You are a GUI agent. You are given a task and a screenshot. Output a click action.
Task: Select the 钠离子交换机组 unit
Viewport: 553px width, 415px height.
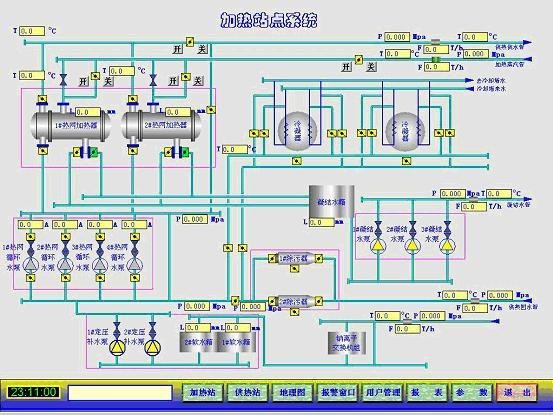pos(347,343)
